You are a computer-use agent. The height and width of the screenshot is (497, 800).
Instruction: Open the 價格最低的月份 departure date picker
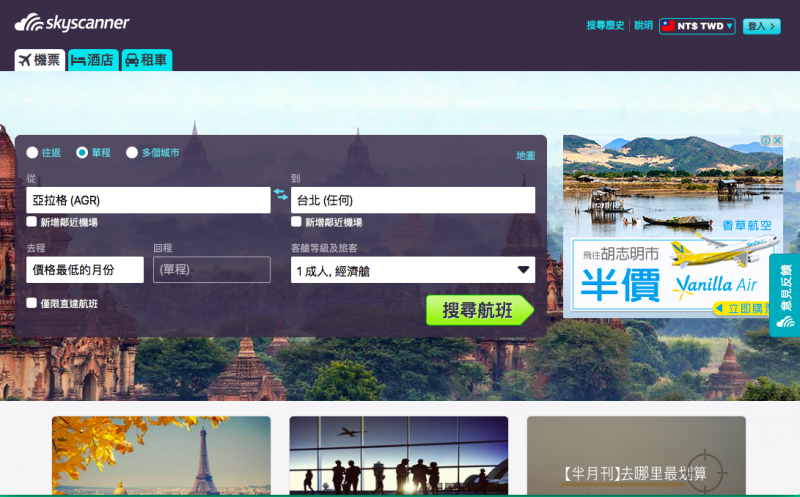point(85,270)
